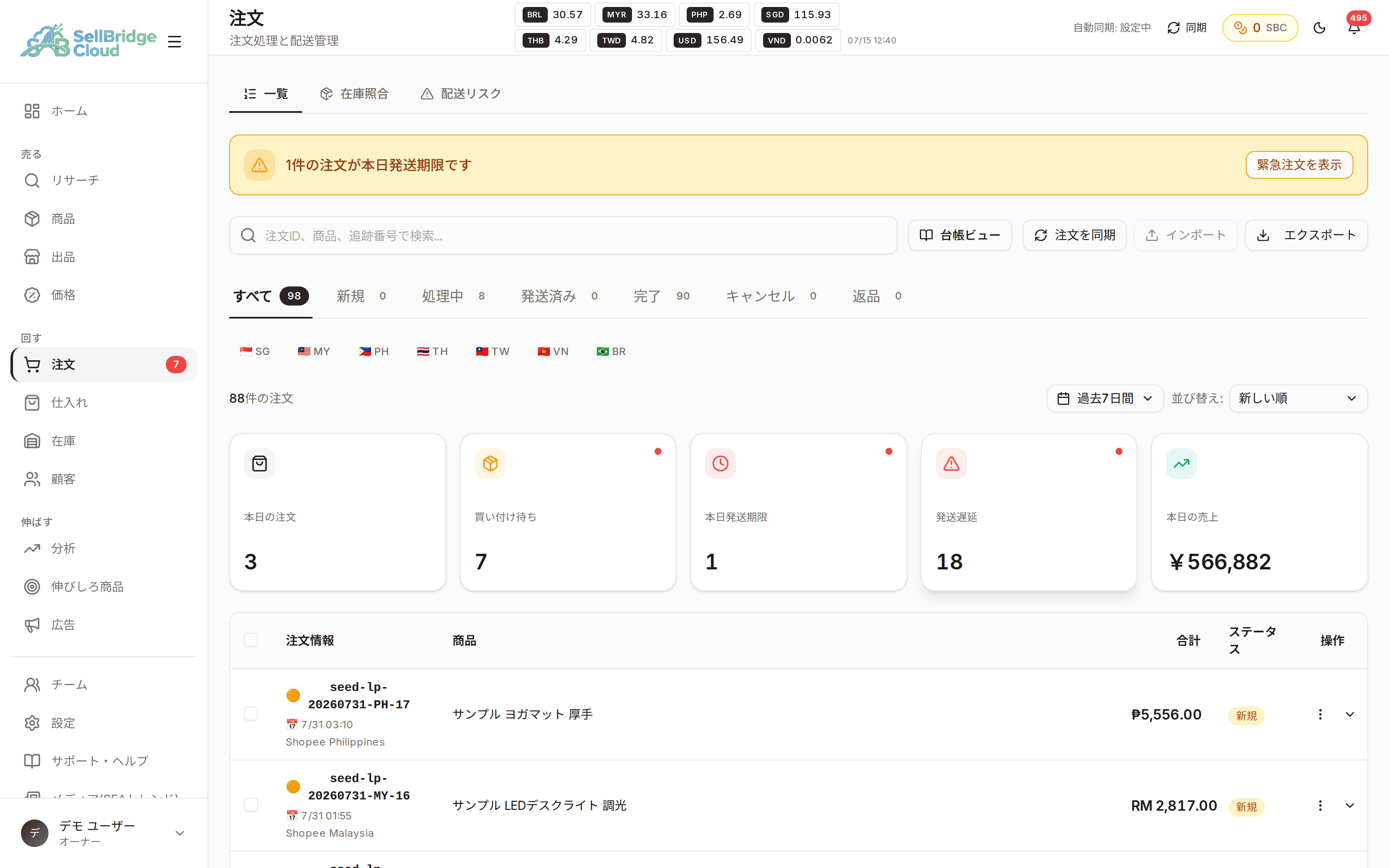
Task: Toggle VN country filter
Action: click(553, 352)
